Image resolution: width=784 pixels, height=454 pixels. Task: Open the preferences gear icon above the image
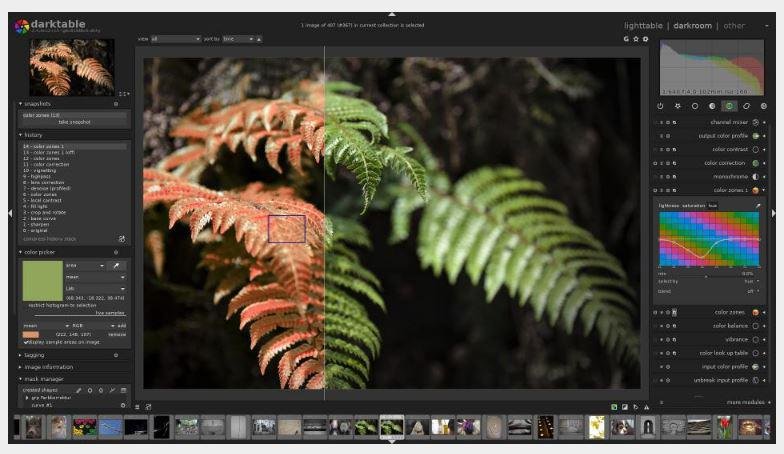point(646,39)
